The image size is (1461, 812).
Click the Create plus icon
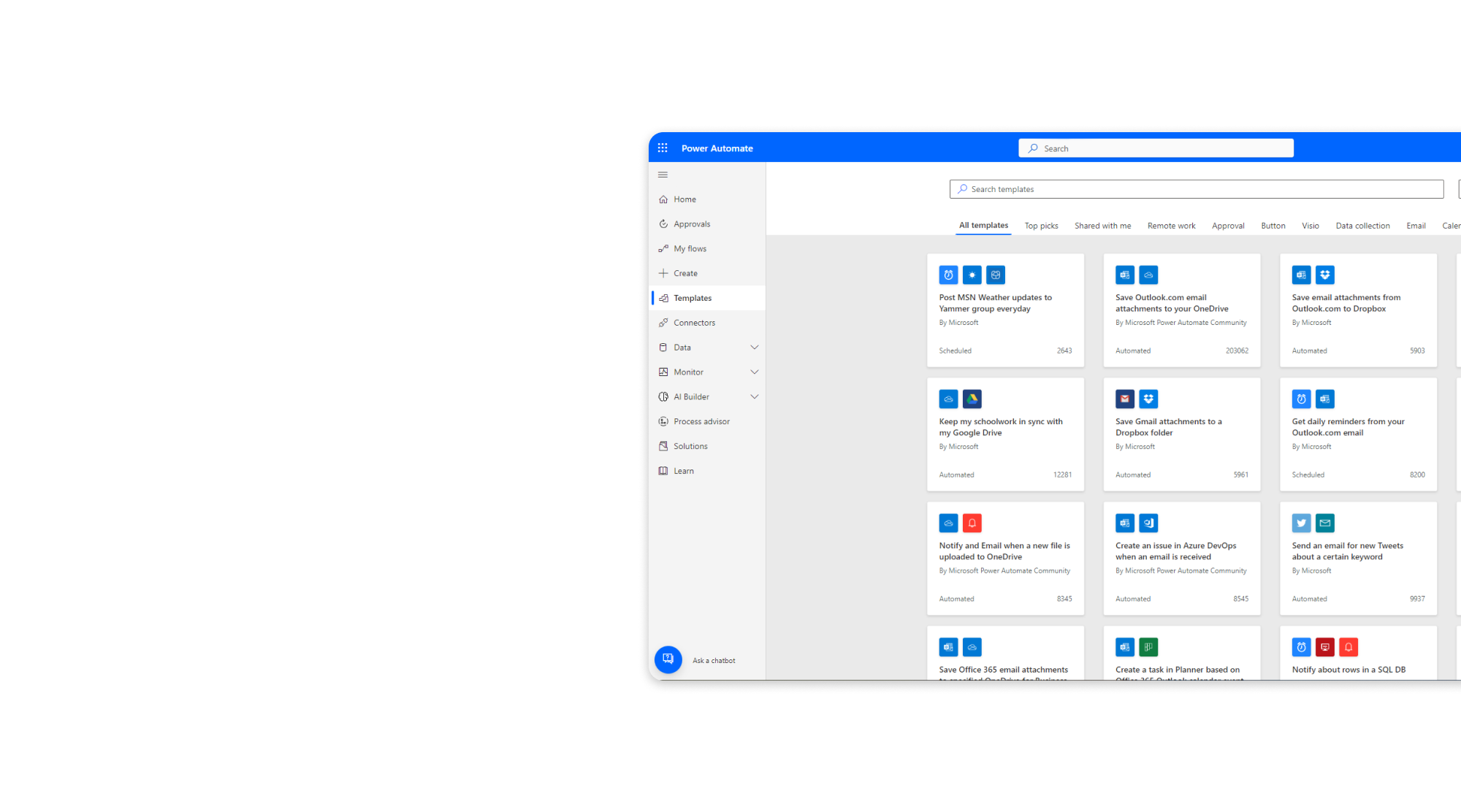pos(663,273)
